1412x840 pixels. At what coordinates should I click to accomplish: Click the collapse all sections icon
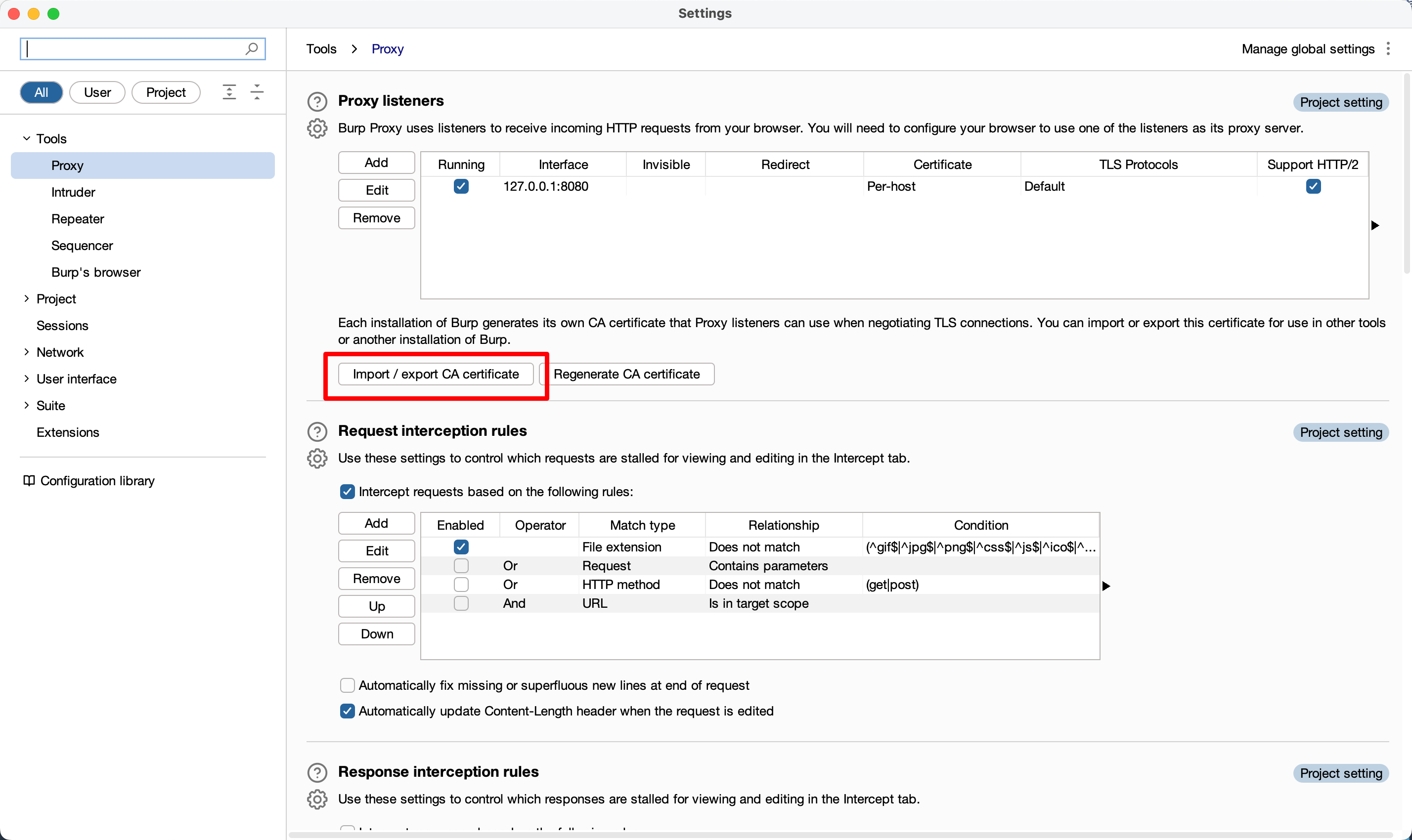coord(257,92)
